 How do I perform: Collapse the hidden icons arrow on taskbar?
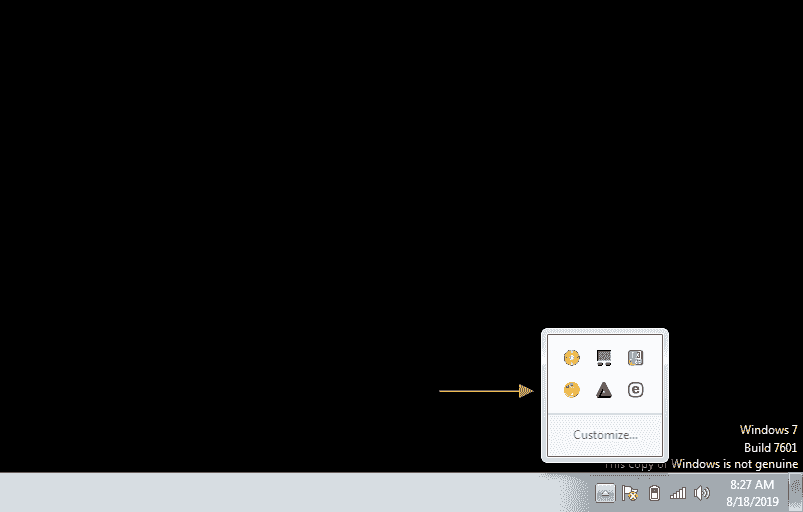coord(605,494)
